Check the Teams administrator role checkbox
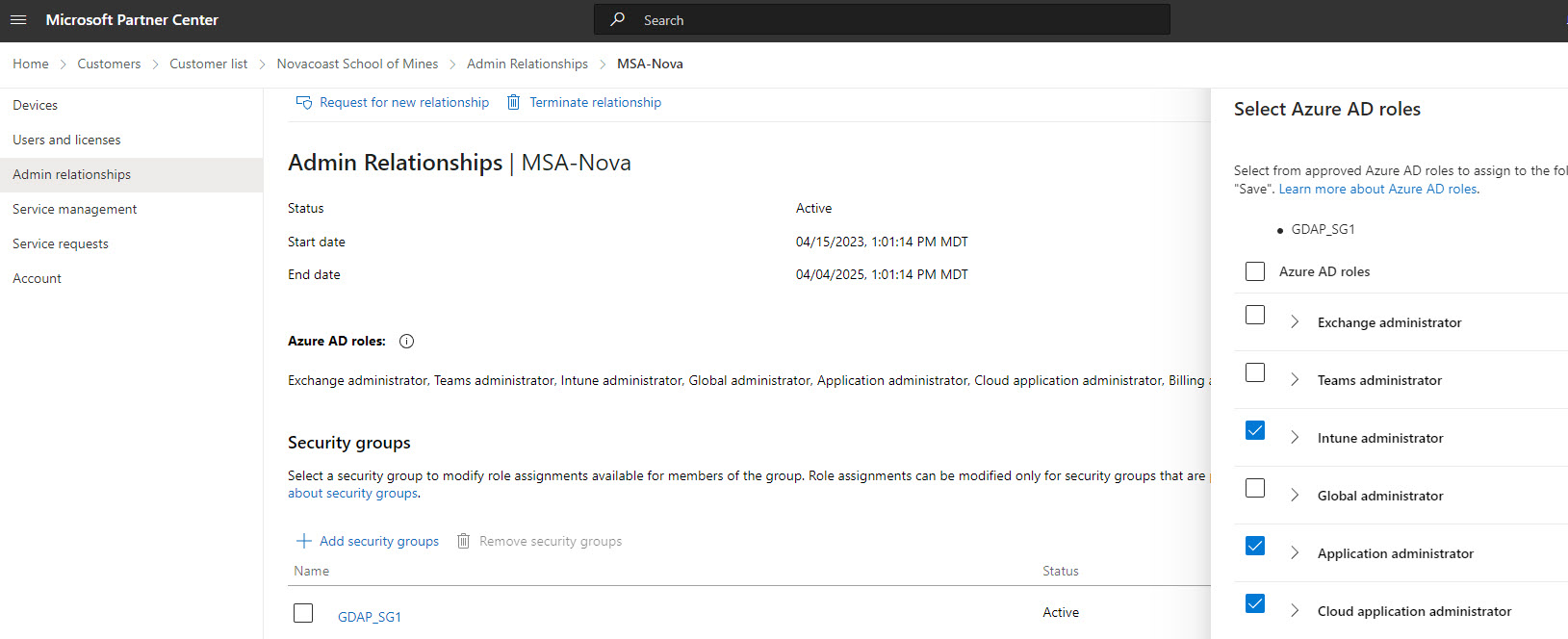Screen dimensions: 1568x639 [x=1255, y=372]
